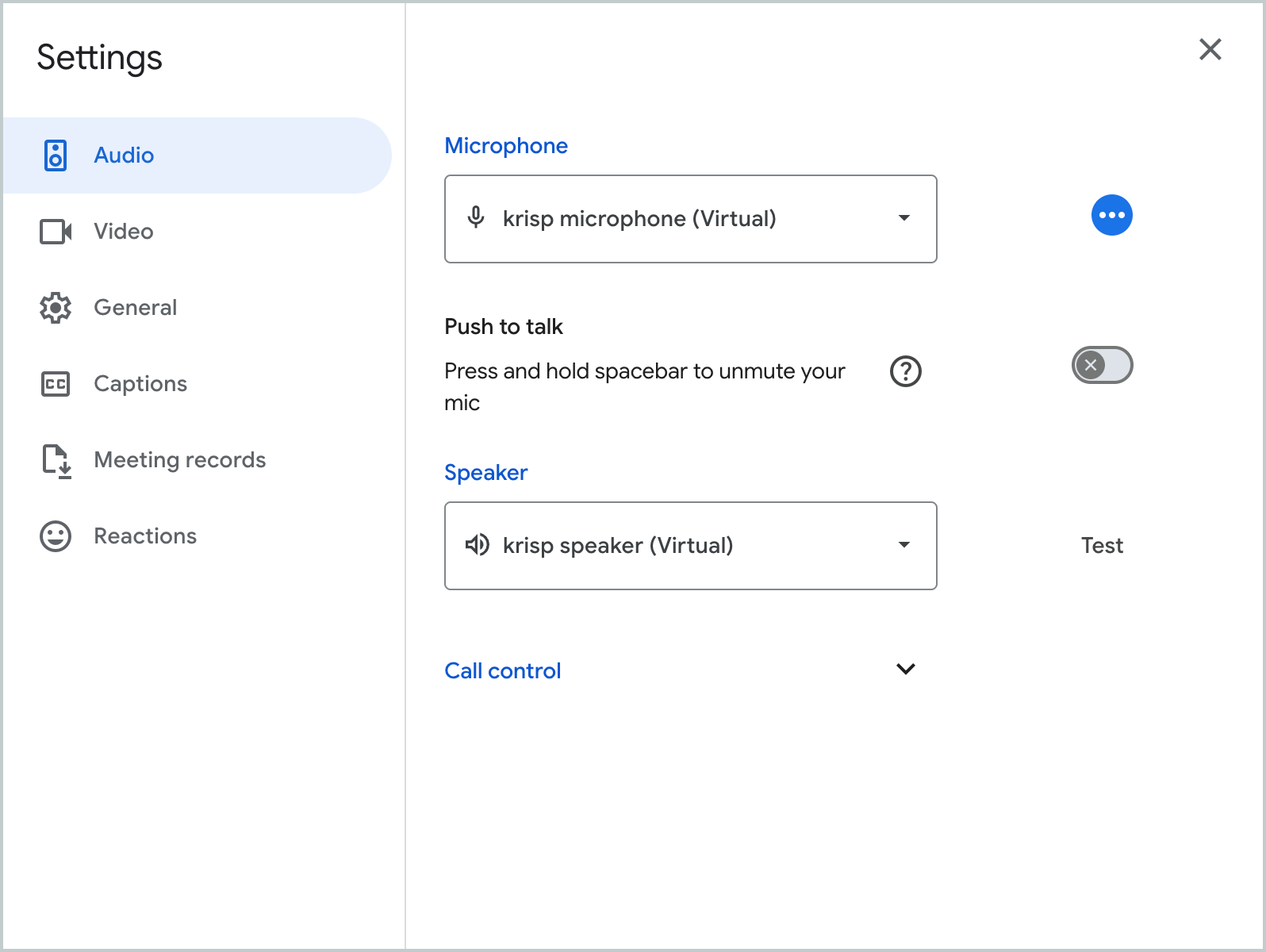Viewport: 1266px width, 952px height.
Task: Open the blue three-dot microphone options
Action: click(x=1112, y=215)
